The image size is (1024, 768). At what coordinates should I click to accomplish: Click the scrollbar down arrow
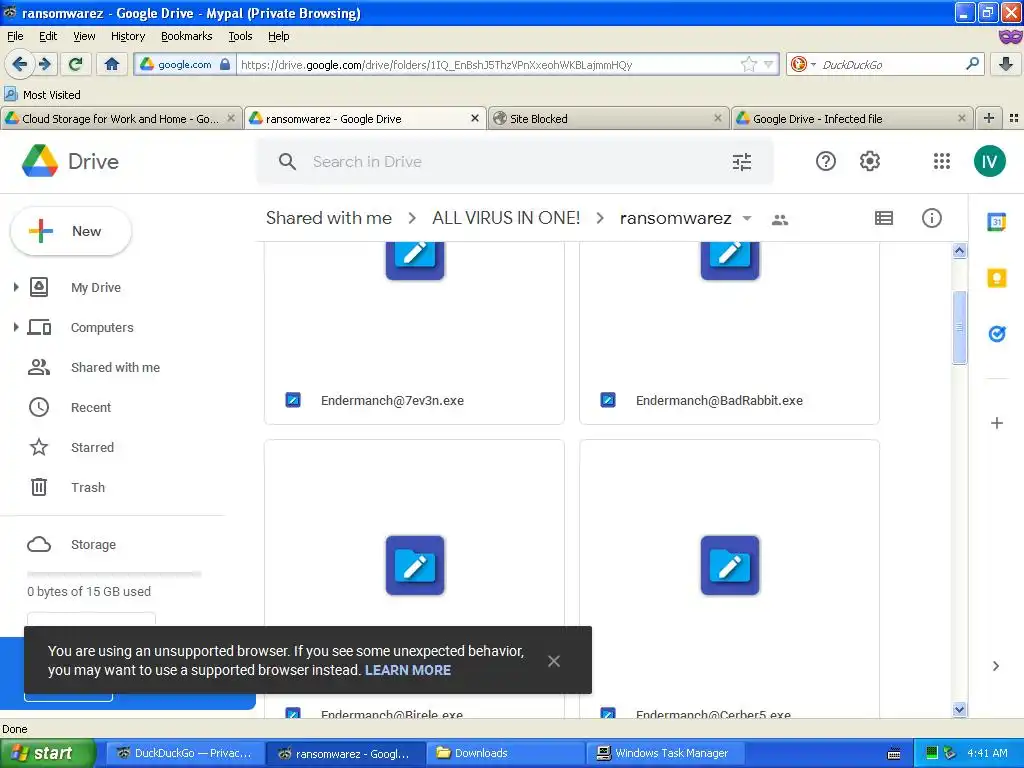[959, 709]
